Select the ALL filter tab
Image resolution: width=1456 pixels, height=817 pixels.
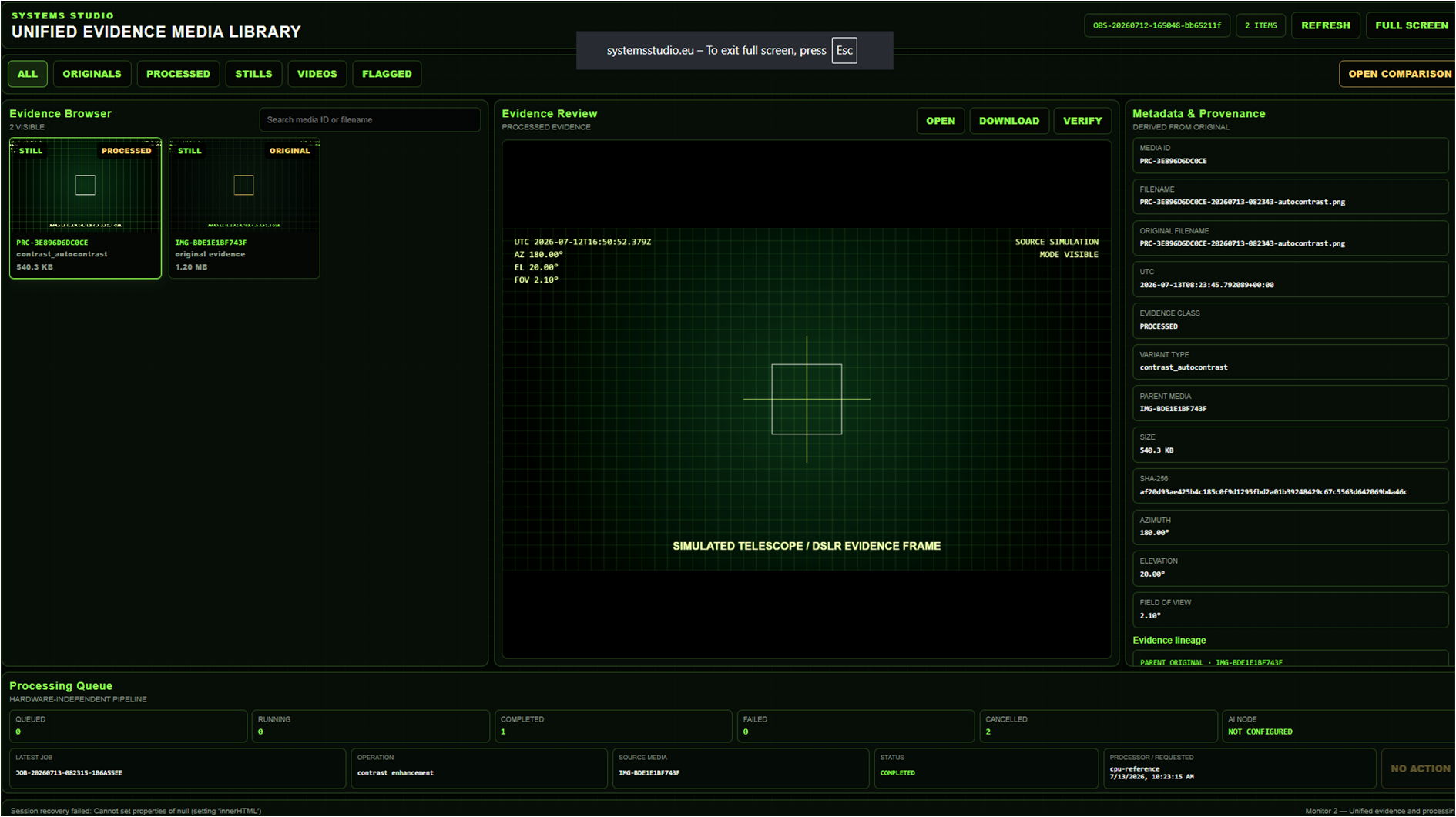click(28, 74)
